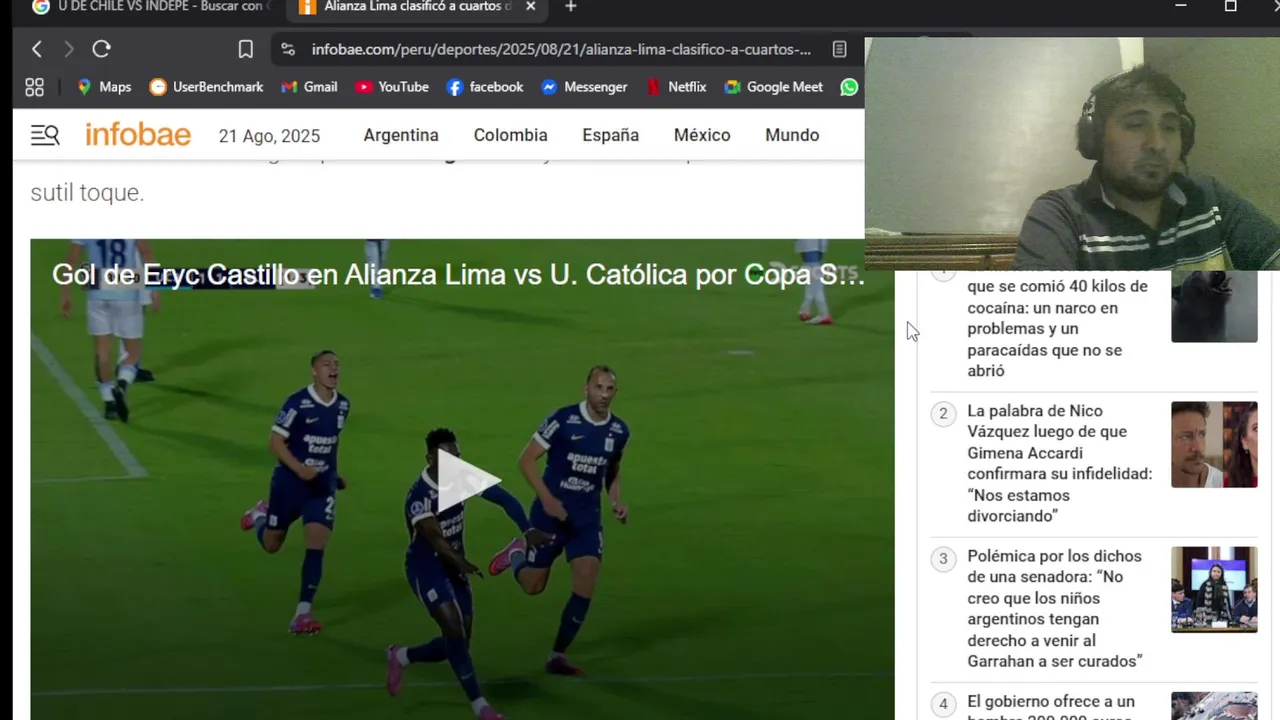
Task: Open the Maps bookmark
Action: (104, 87)
